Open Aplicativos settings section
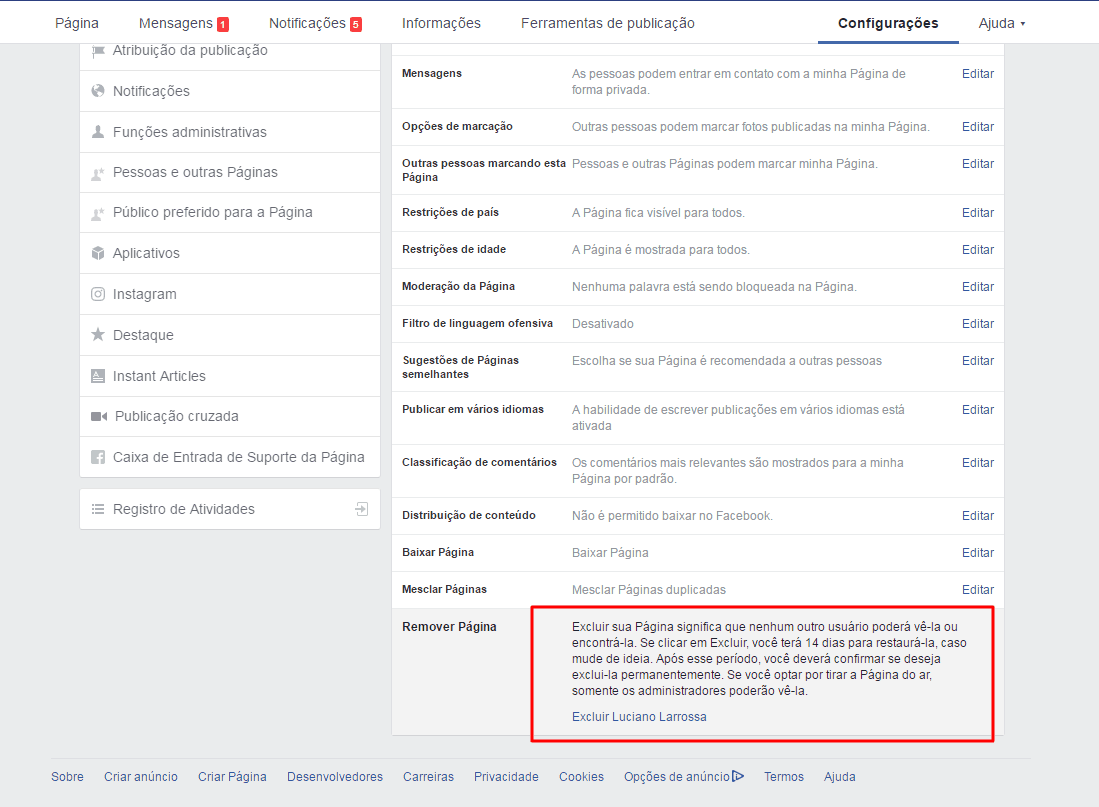 click(x=230, y=253)
